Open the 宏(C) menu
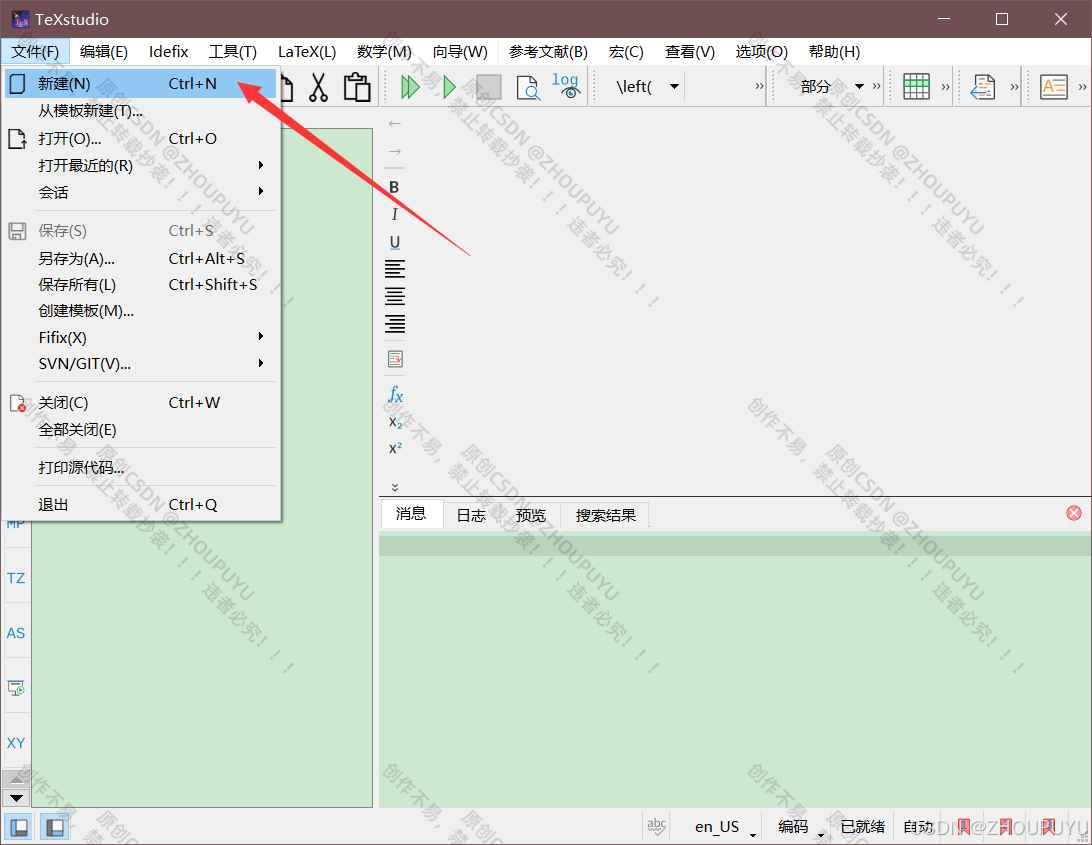The height and width of the screenshot is (845, 1092). (626, 52)
